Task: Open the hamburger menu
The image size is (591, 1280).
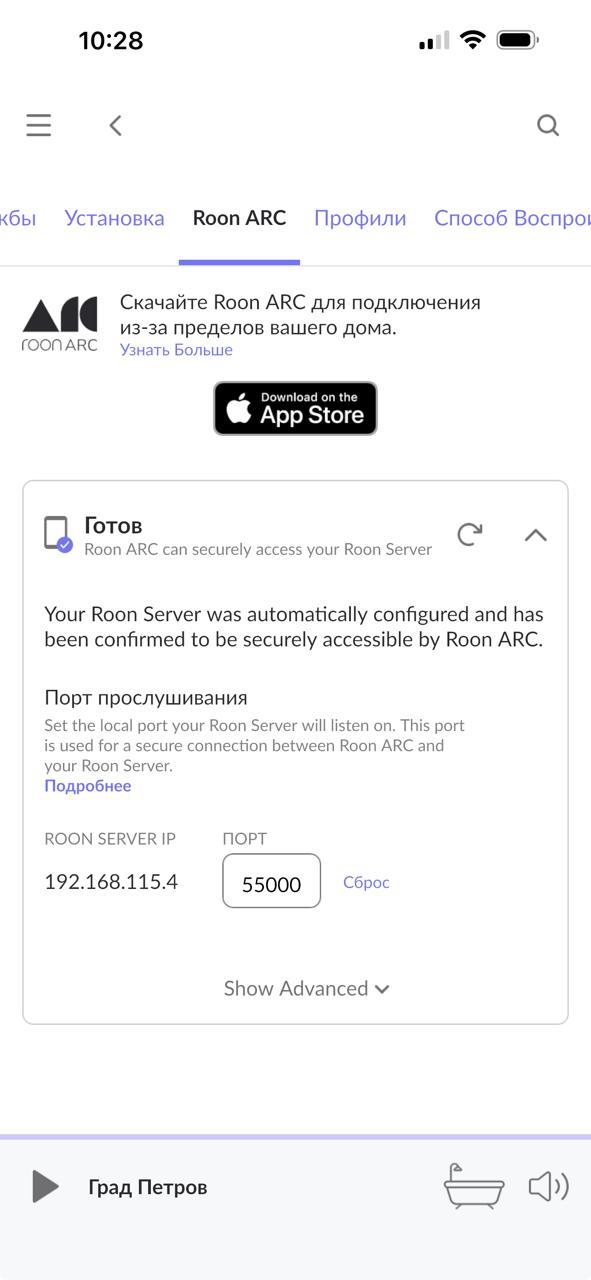Action: [x=38, y=125]
